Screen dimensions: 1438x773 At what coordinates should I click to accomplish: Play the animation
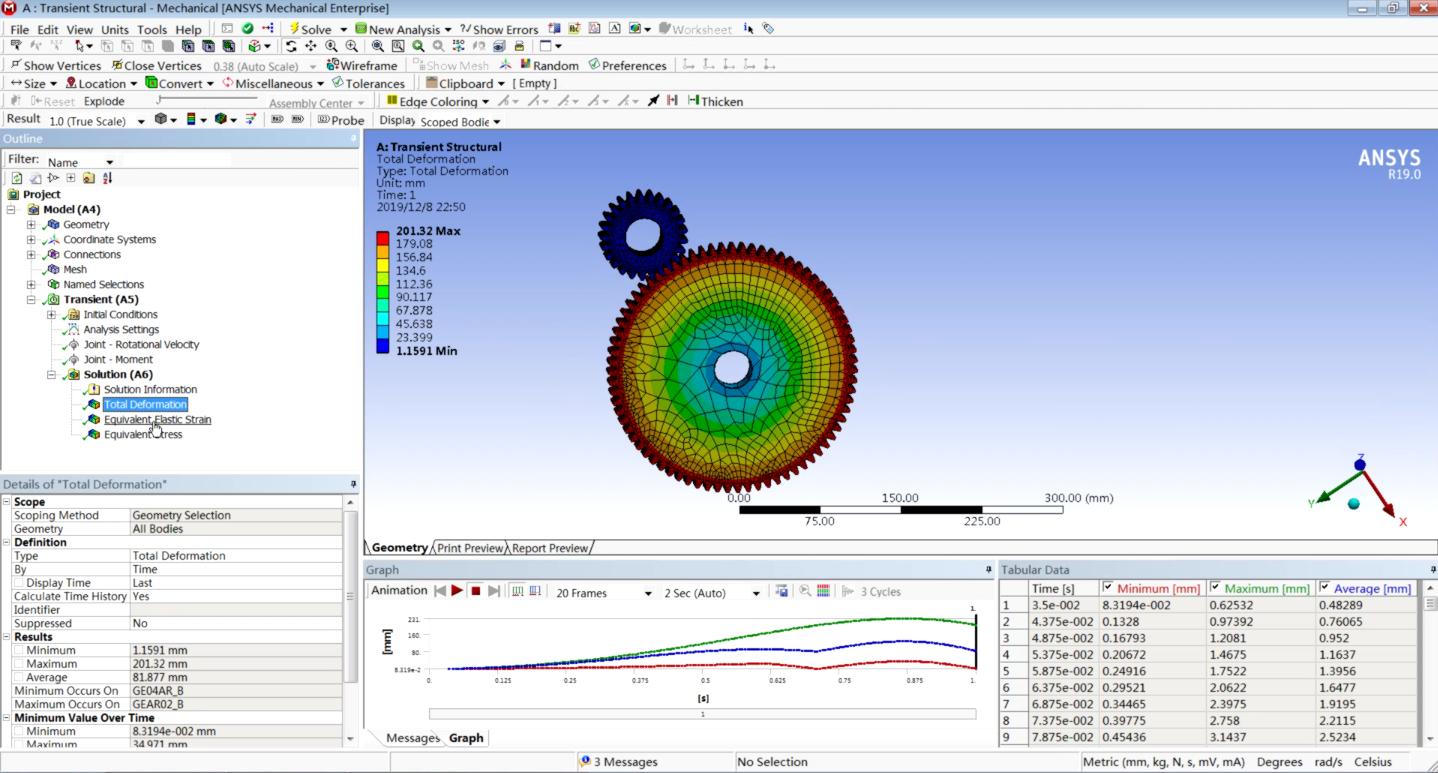pyautogui.click(x=457, y=591)
